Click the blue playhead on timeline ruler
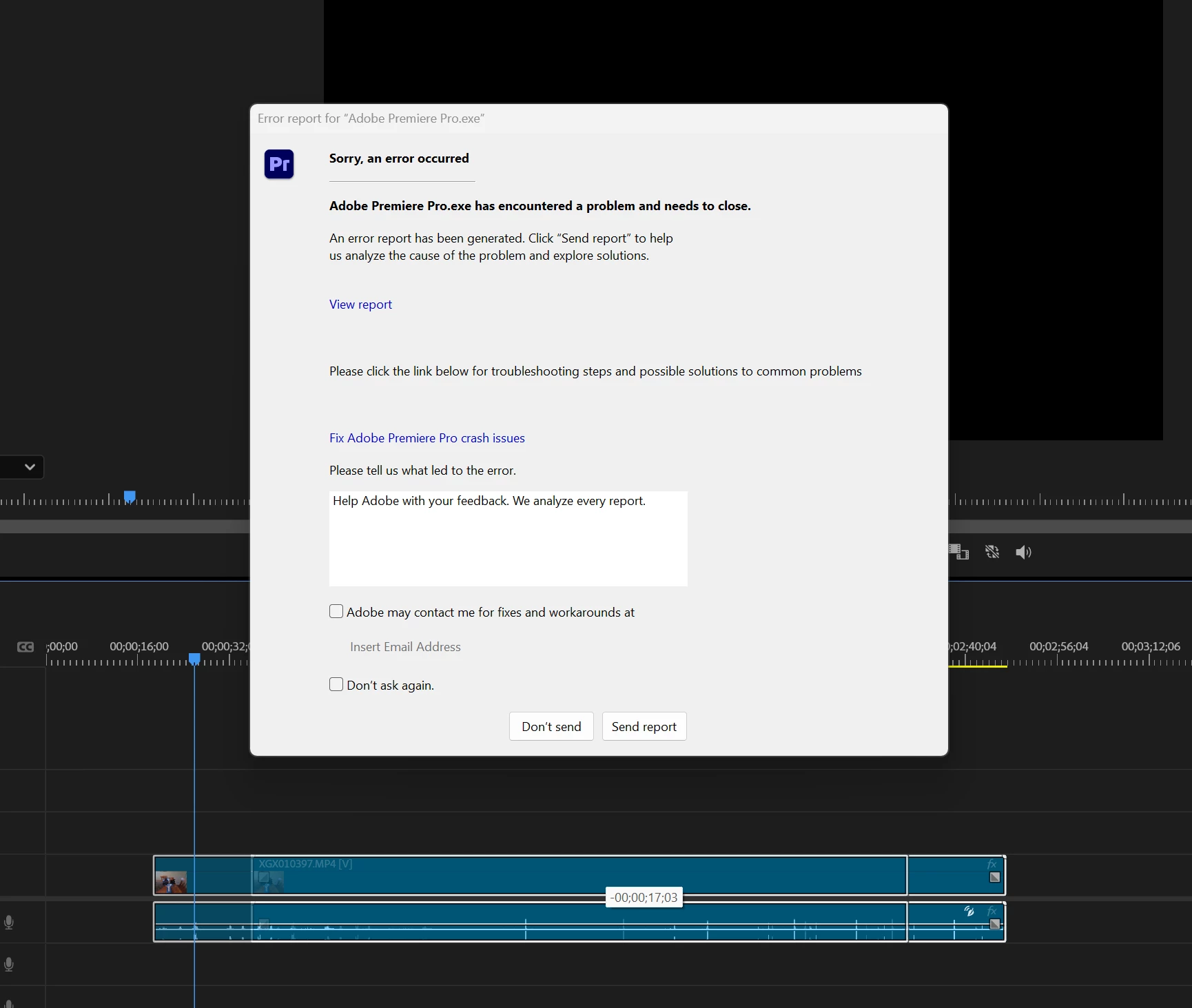This screenshot has height=1008, width=1192. pyautogui.click(x=195, y=659)
